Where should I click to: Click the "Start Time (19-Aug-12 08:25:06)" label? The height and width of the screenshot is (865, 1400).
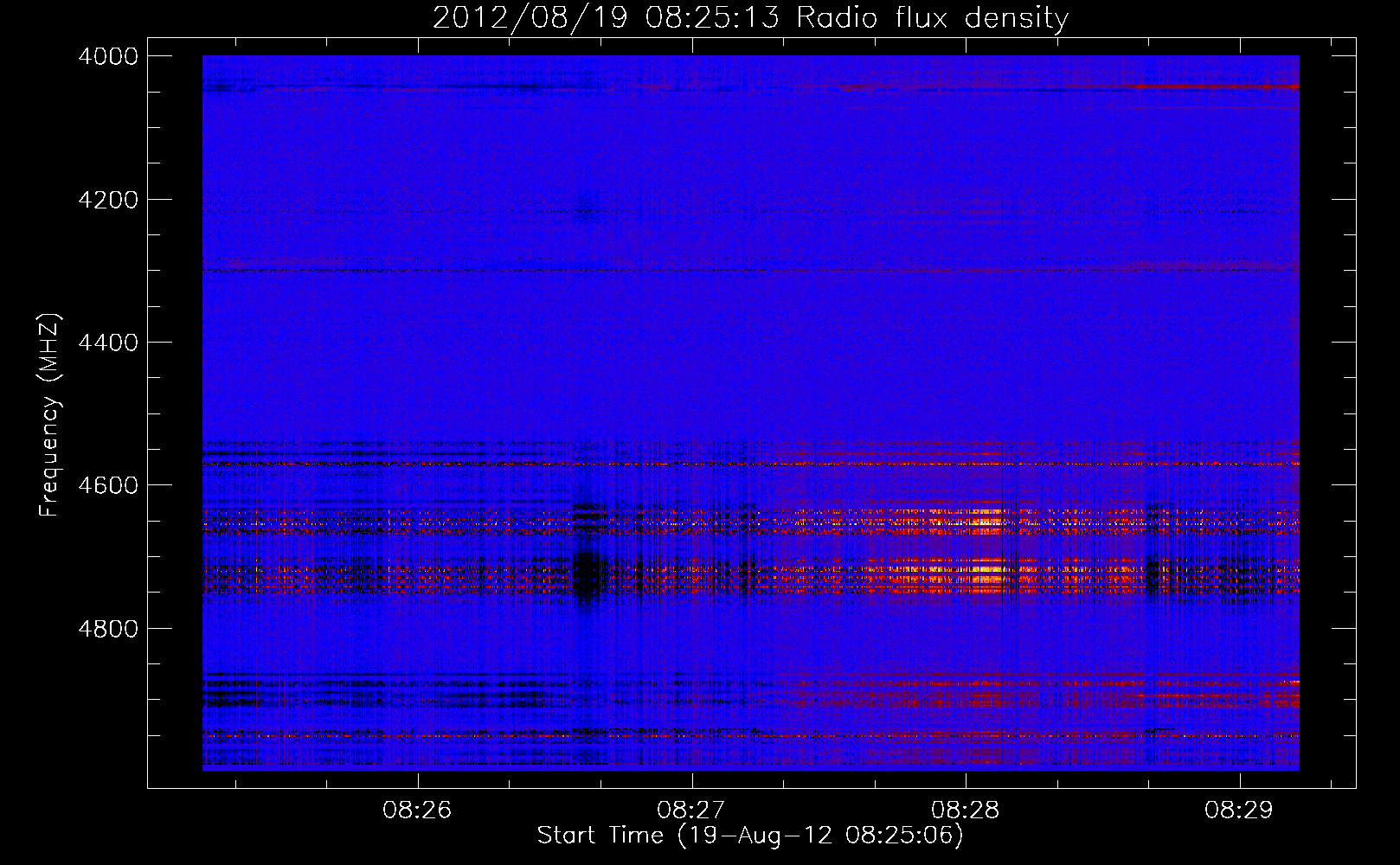[x=750, y=836]
